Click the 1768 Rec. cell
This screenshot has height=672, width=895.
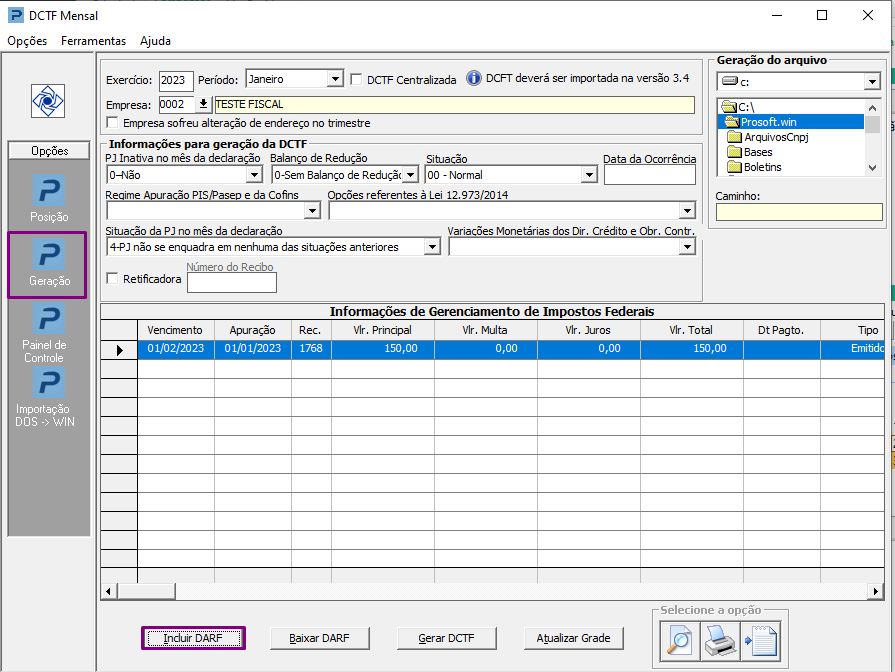coord(311,349)
